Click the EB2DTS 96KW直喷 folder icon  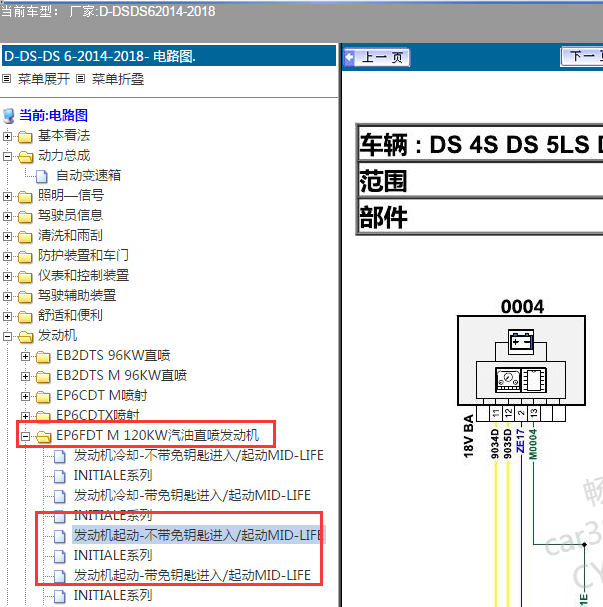[x=43, y=357]
